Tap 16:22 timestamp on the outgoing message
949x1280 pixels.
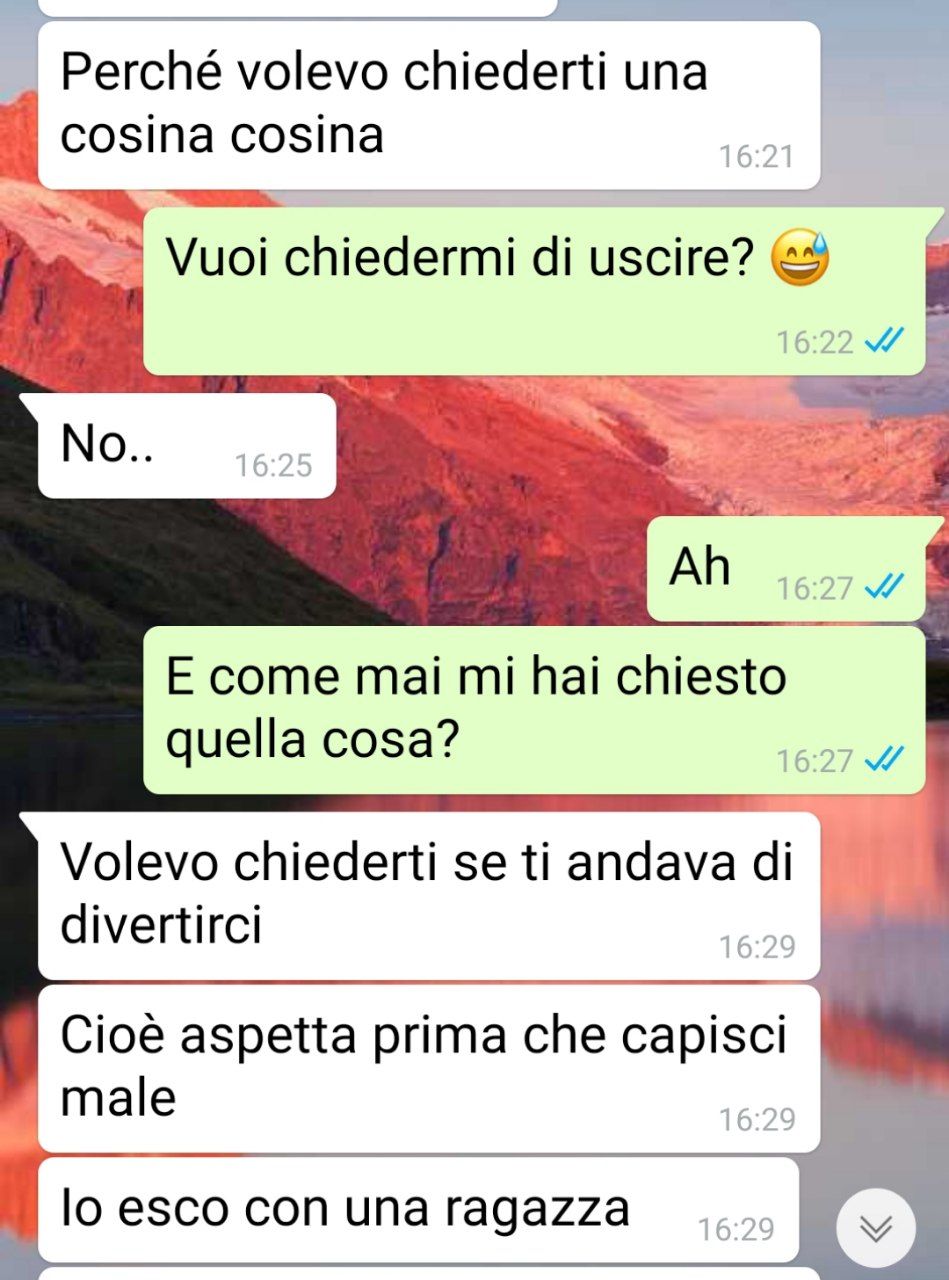pos(815,343)
